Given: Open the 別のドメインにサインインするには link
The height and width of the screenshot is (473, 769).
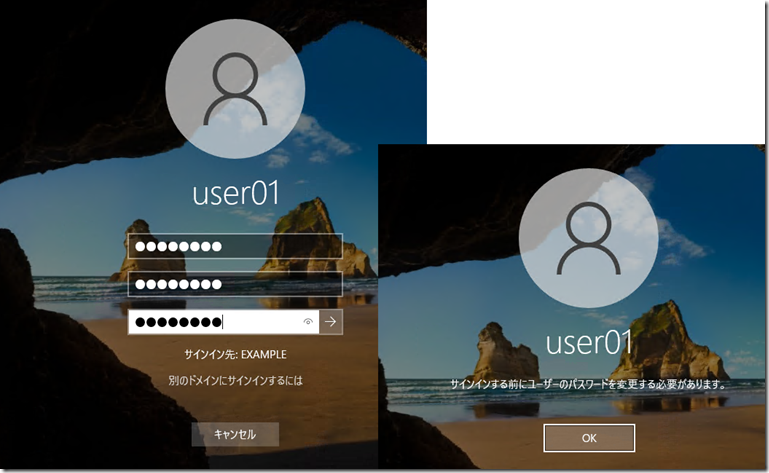Looking at the screenshot, I should 235,381.
